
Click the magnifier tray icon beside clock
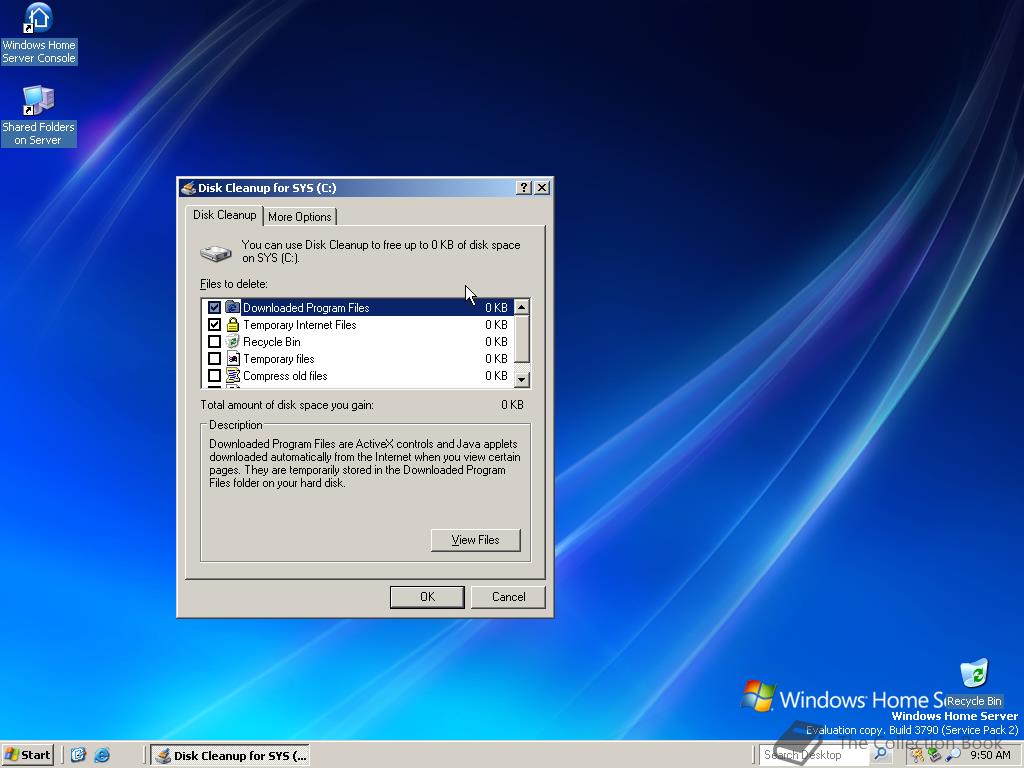coord(953,755)
